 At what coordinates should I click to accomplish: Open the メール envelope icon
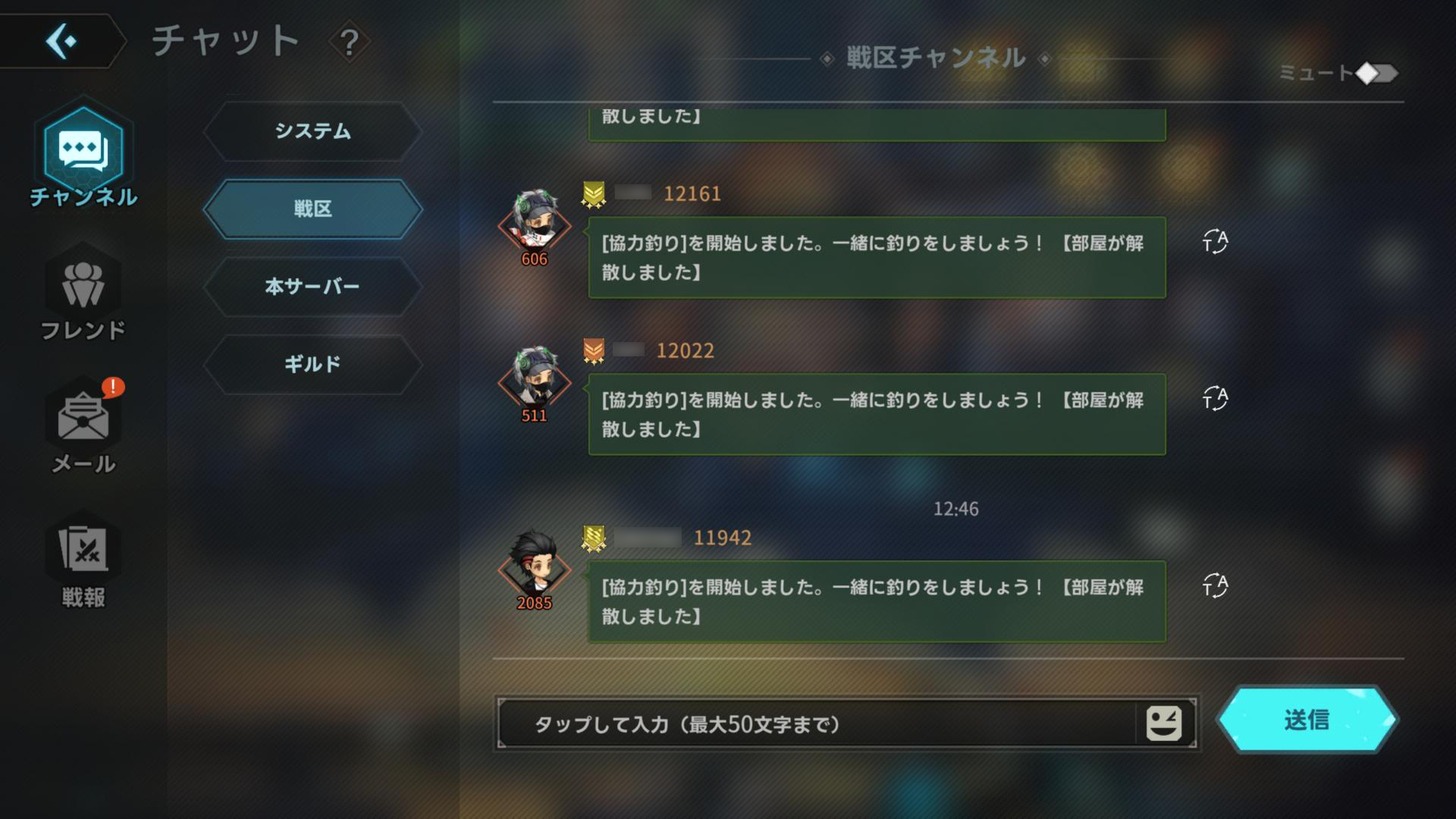[x=83, y=416]
